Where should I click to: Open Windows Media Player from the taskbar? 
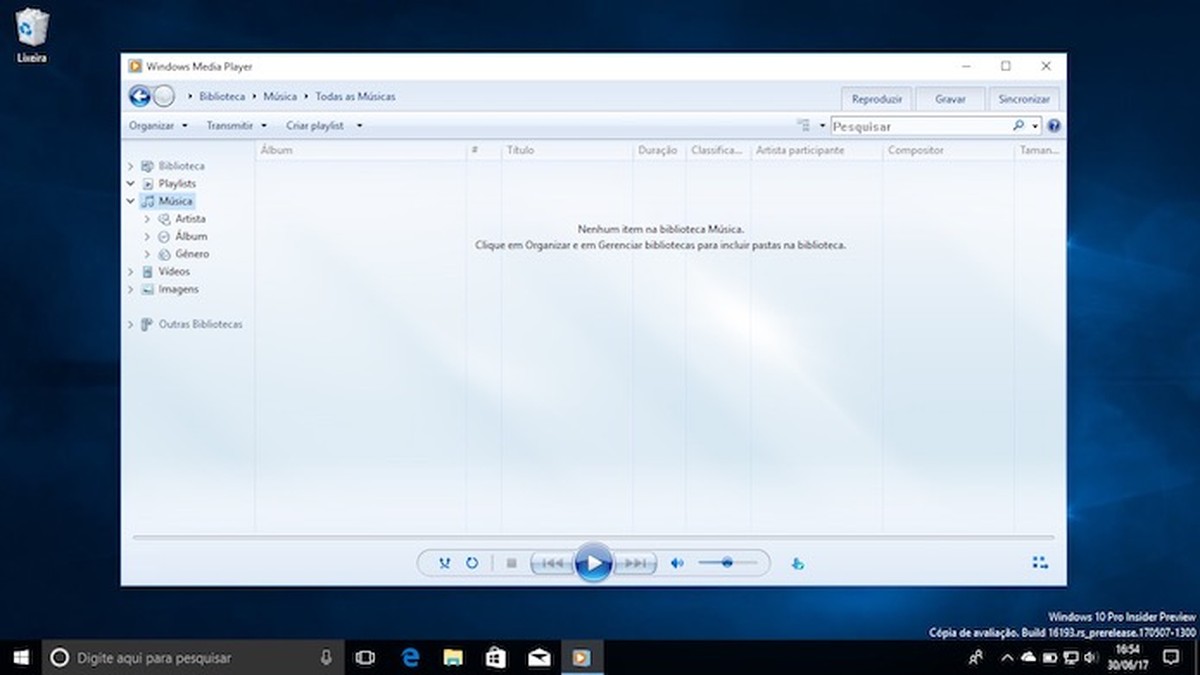(582, 658)
